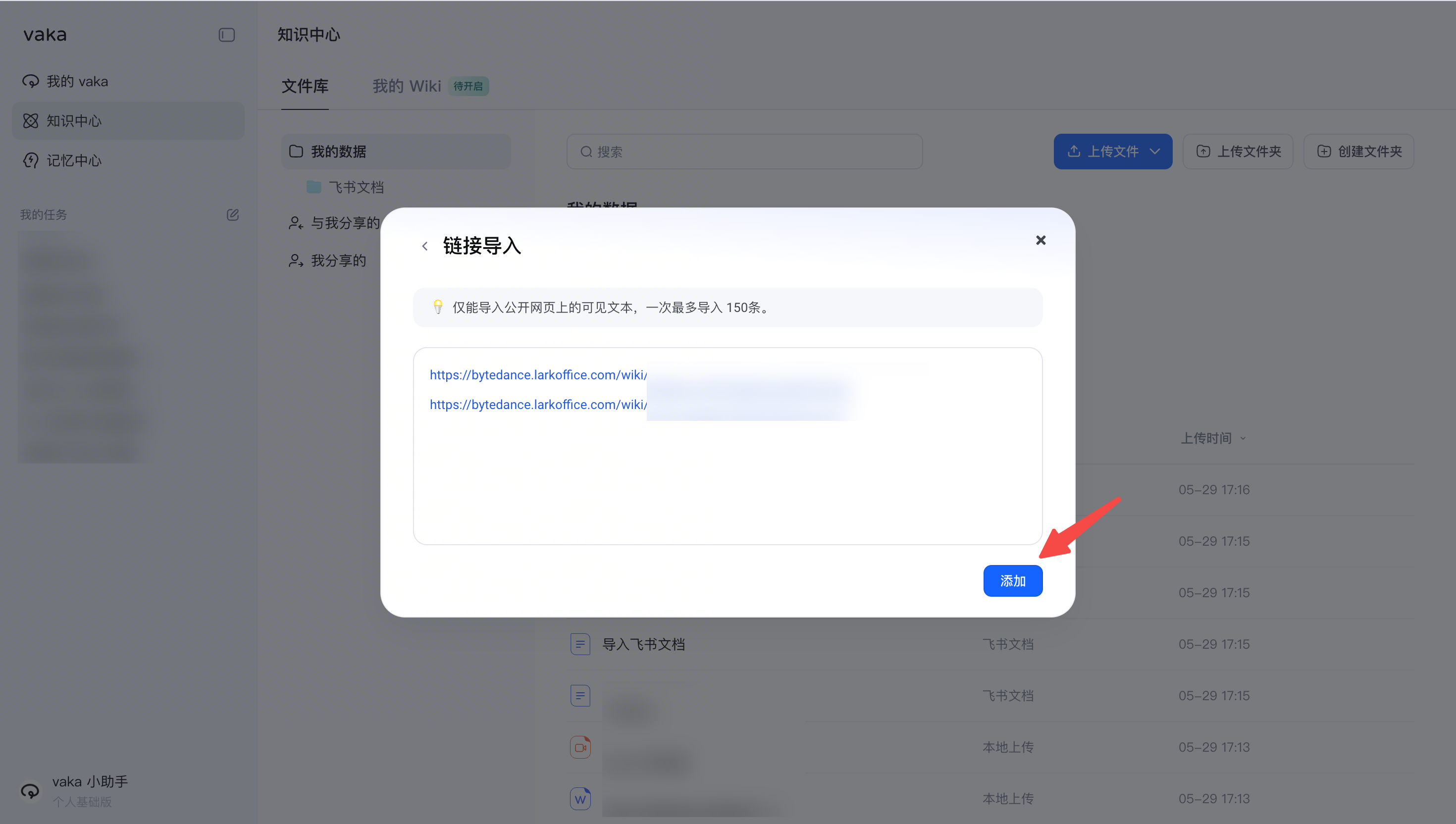This screenshot has width=1456, height=824.
Task: Open vaka 小助手 profile at bottom
Action: click(x=74, y=791)
